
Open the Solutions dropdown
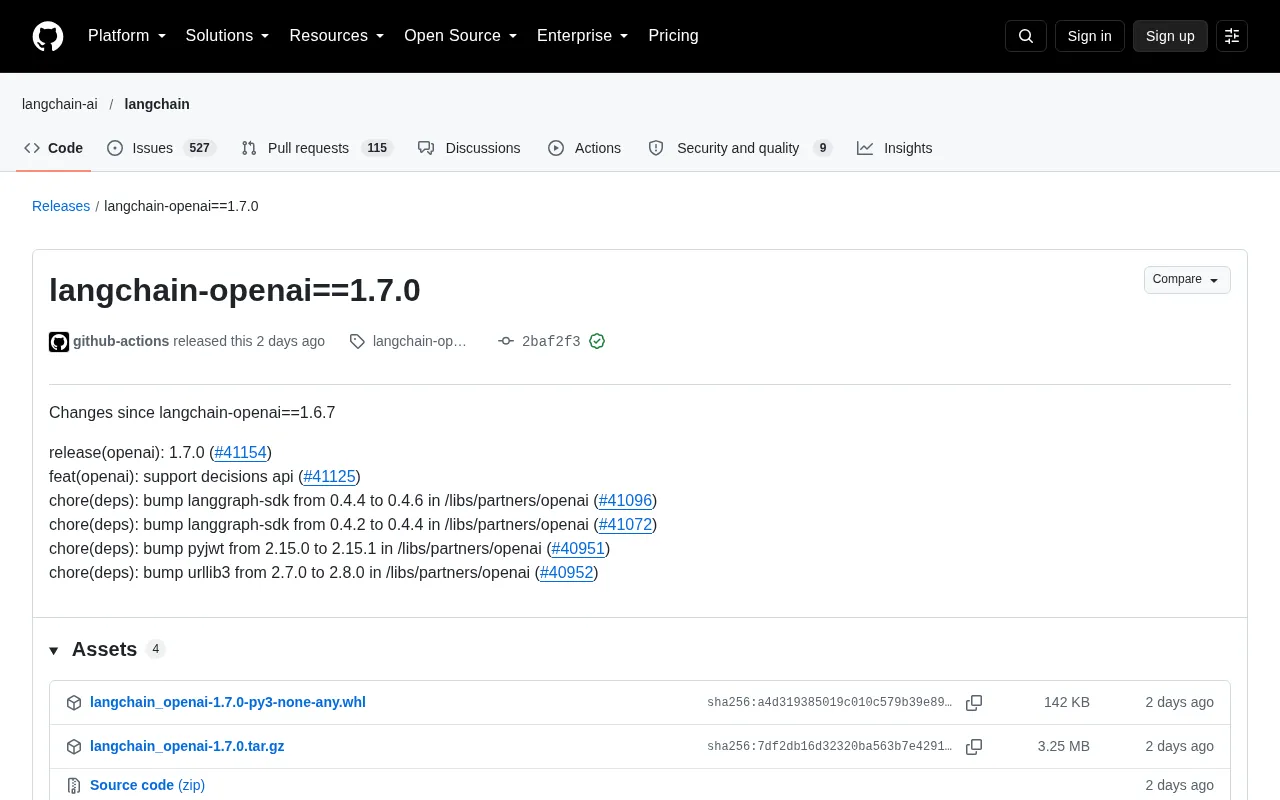pyautogui.click(x=228, y=36)
